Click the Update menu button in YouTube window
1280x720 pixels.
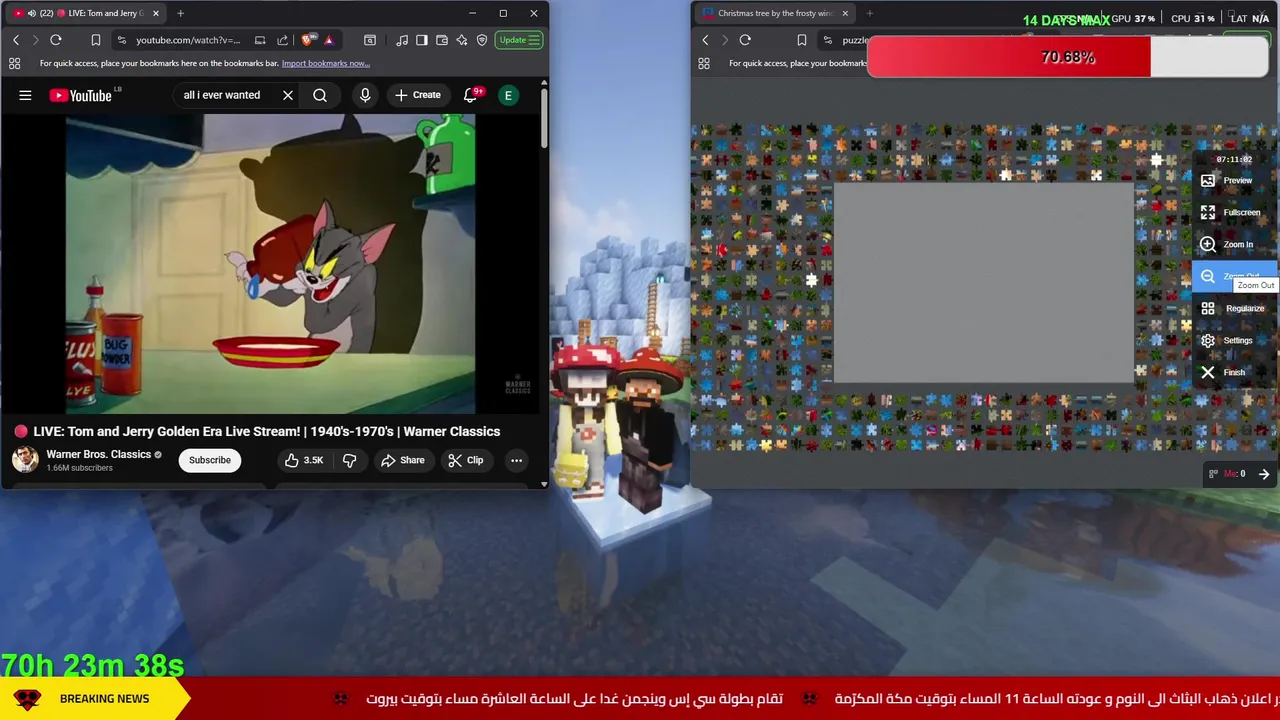(x=519, y=40)
